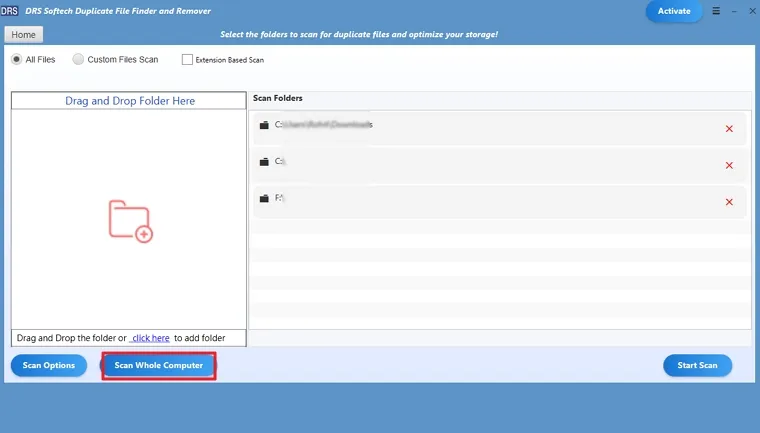Image resolution: width=760 pixels, height=433 pixels.
Task: Click the add-folder icon in drop area
Action: (130, 221)
